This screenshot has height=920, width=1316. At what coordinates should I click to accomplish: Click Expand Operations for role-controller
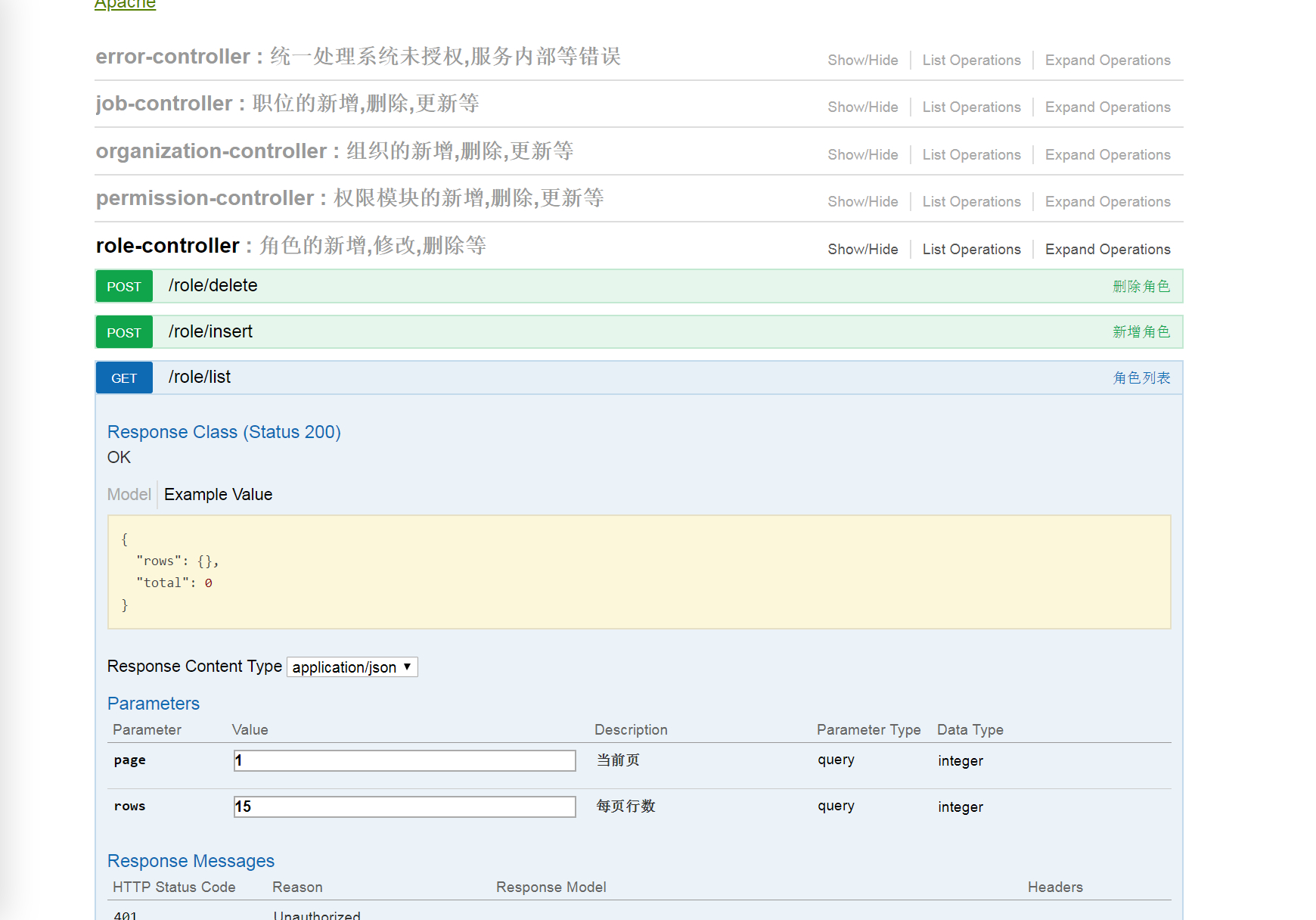pos(1107,250)
